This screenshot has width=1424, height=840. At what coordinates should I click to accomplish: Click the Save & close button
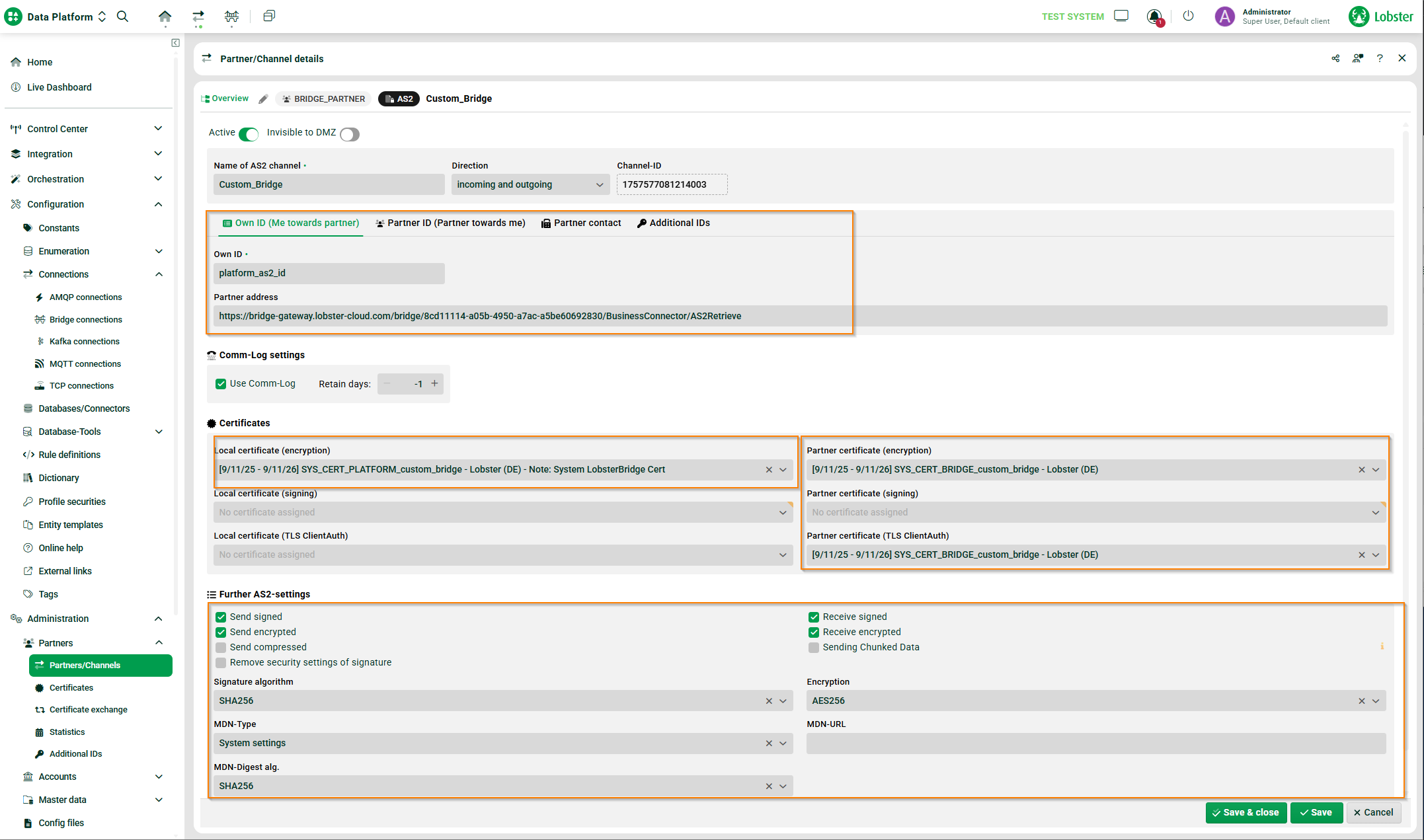coord(1246,812)
